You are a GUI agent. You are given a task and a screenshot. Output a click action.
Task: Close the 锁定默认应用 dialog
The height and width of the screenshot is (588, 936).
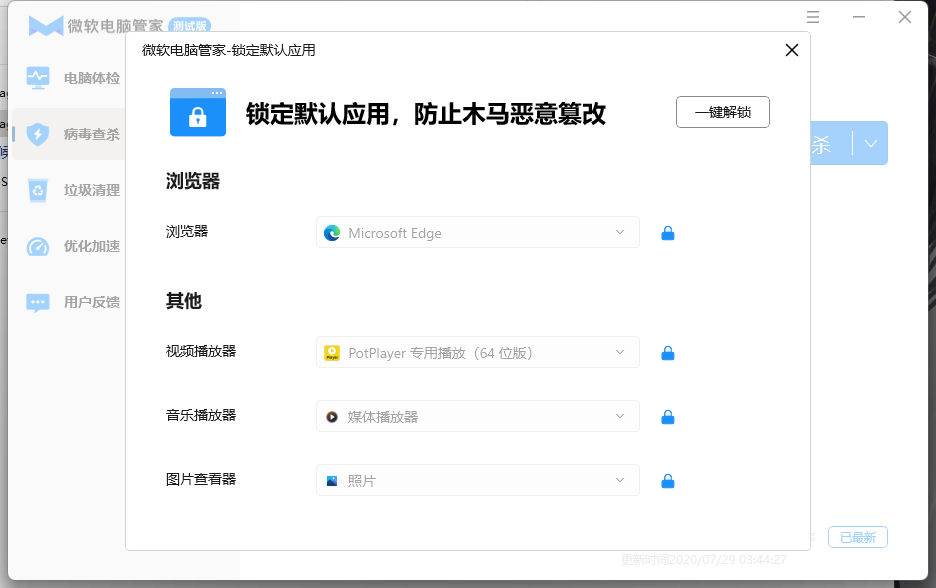click(792, 50)
